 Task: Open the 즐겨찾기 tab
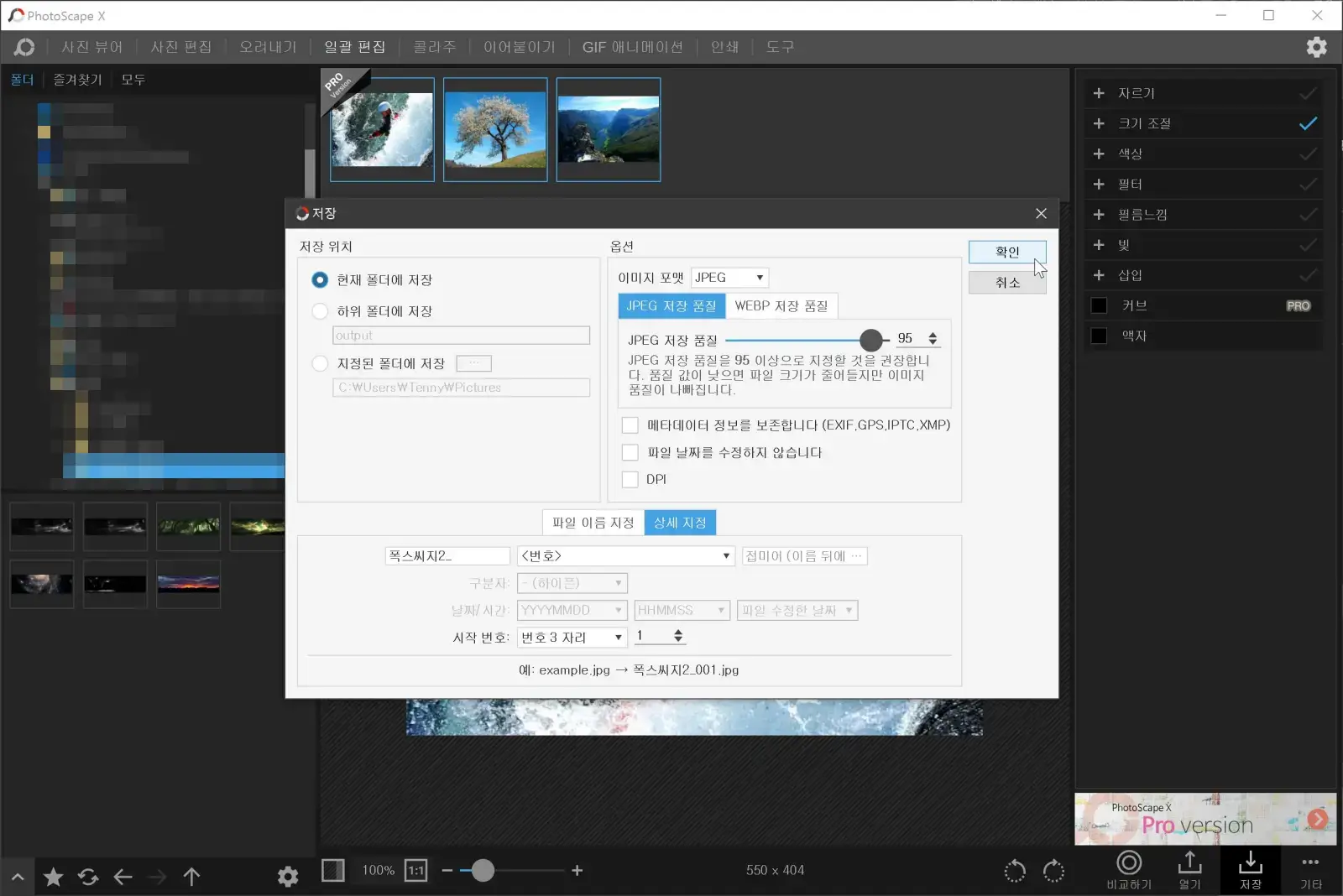(x=77, y=80)
